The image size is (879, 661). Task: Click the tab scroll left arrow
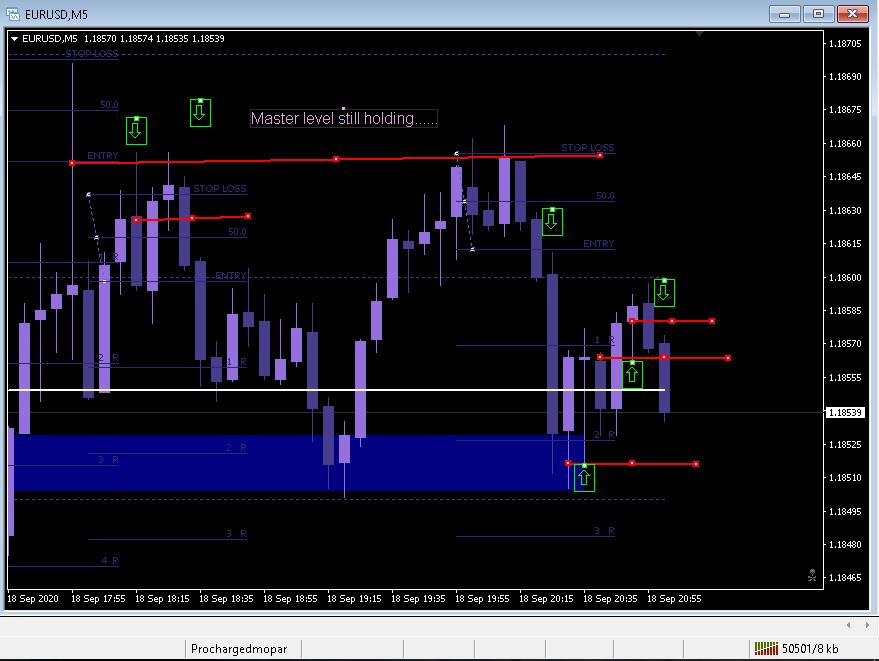click(x=849, y=625)
